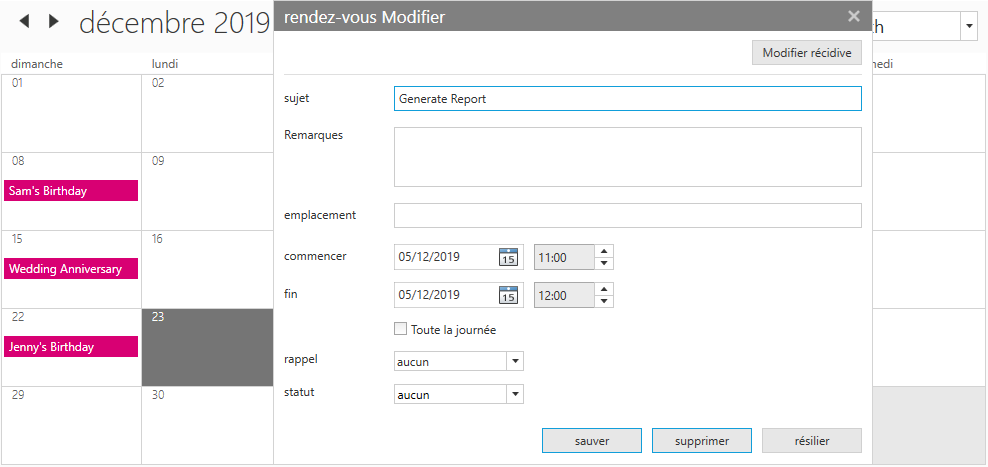The height and width of the screenshot is (467, 988).
Task: Go to next month with right arrow
Action: (x=54, y=21)
